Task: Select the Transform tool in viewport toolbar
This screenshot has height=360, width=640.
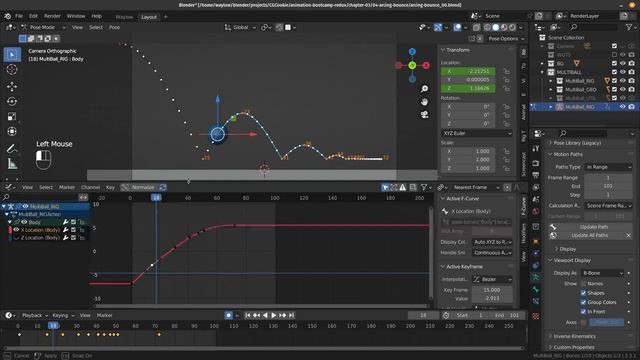Action: coord(12,131)
